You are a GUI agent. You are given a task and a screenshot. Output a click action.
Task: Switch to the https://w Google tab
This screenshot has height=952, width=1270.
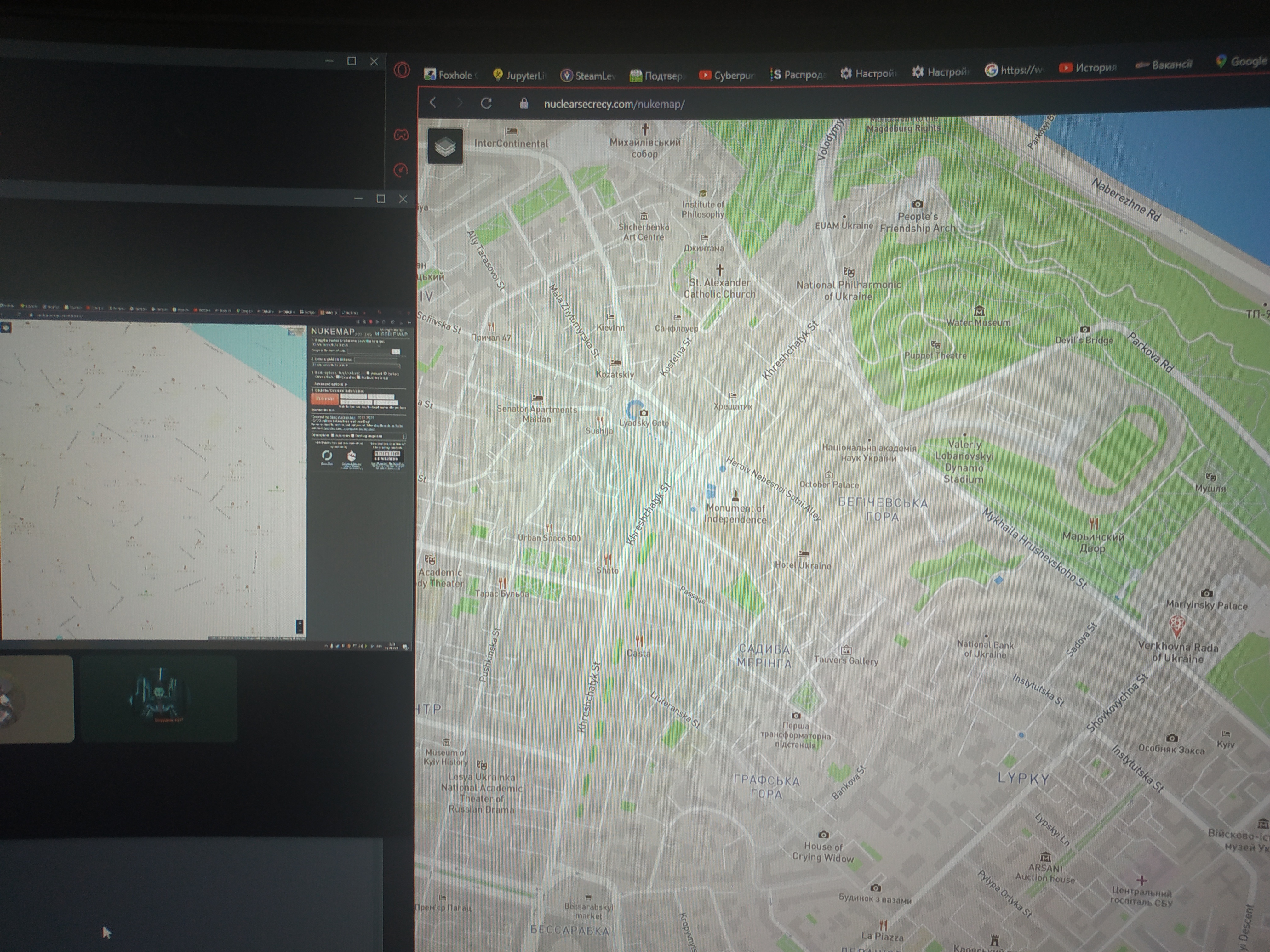pyautogui.click(x=1013, y=70)
